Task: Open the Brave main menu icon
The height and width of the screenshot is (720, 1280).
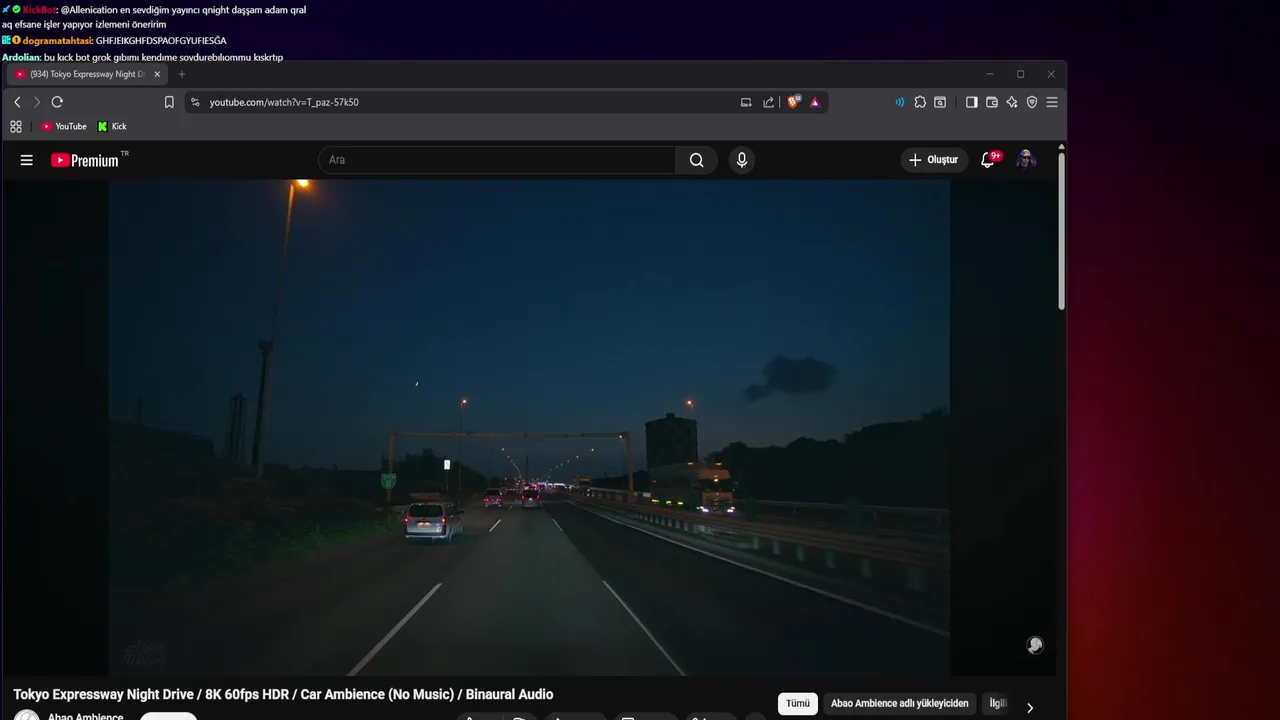Action: 1052,102
